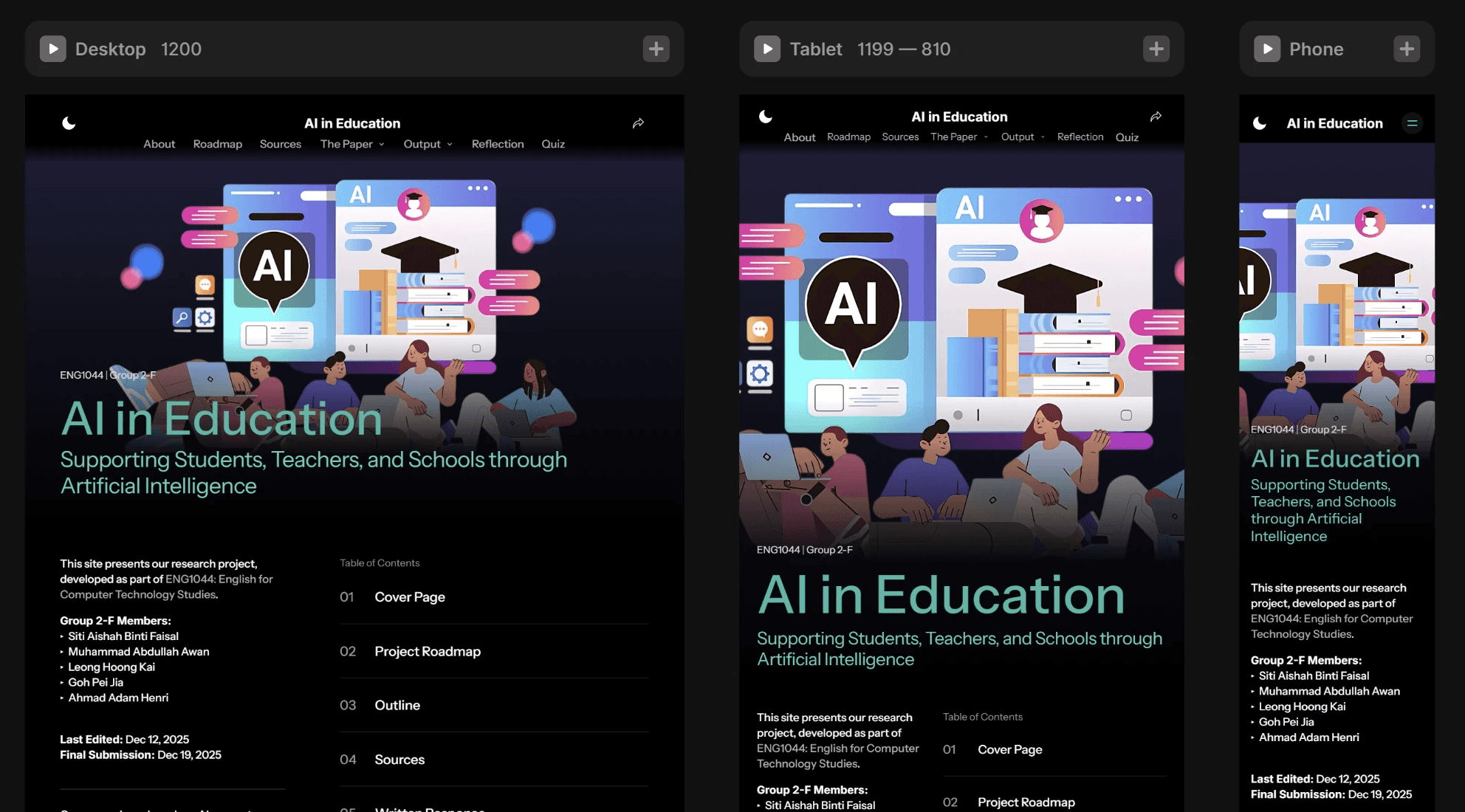Click the Phone header plus button
Viewport: 1465px width, 812px height.
click(x=1406, y=49)
